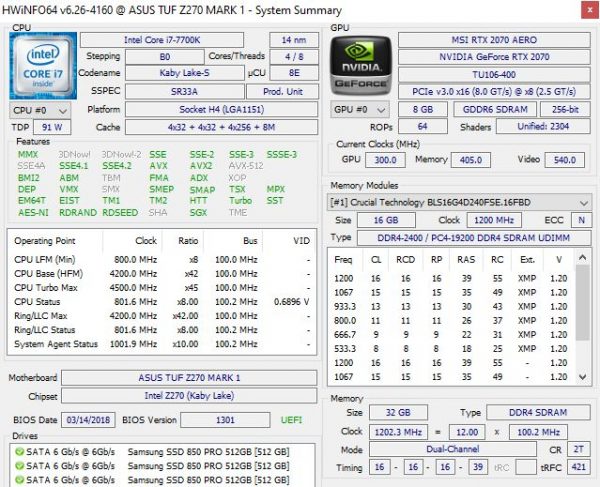
Task: Click the B0 stepping field
Action: [165, 57]
